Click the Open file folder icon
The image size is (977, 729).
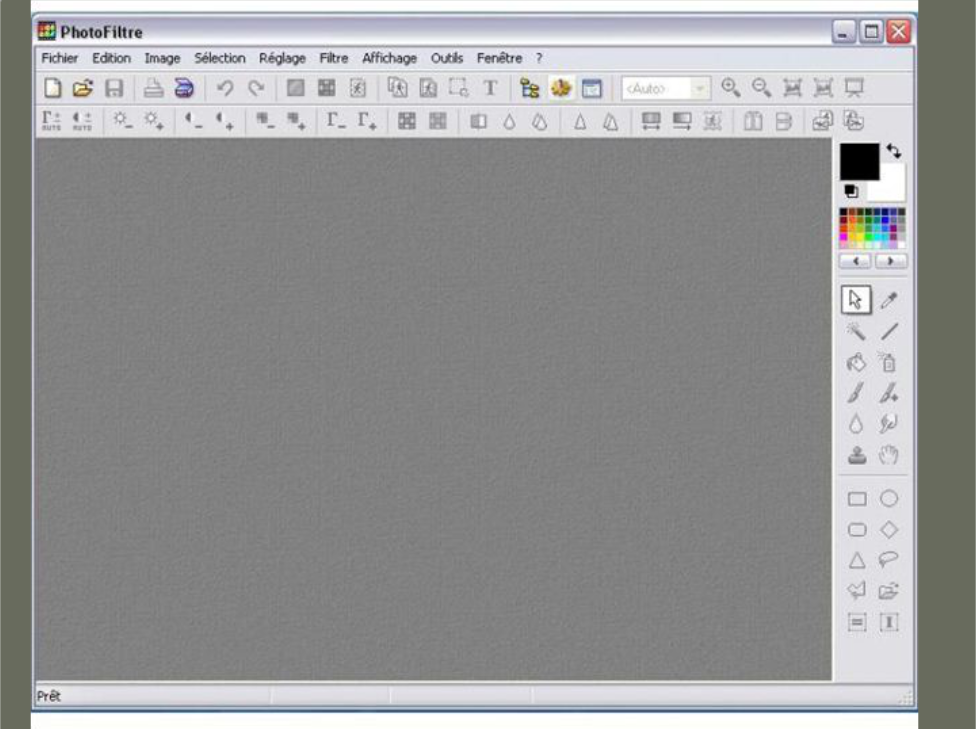[83, 88]
